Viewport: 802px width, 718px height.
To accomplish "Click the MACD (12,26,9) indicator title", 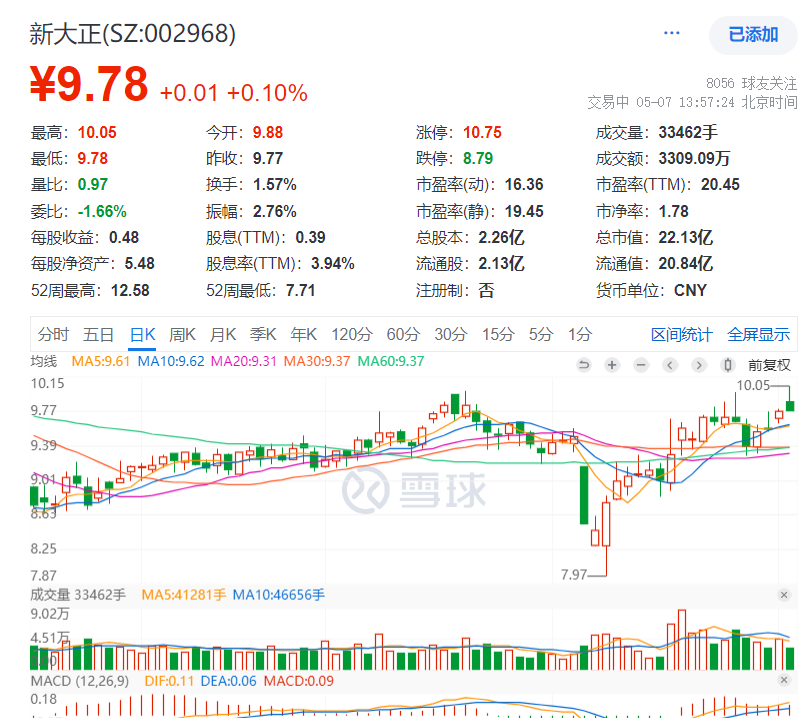I will pos(80,681).
